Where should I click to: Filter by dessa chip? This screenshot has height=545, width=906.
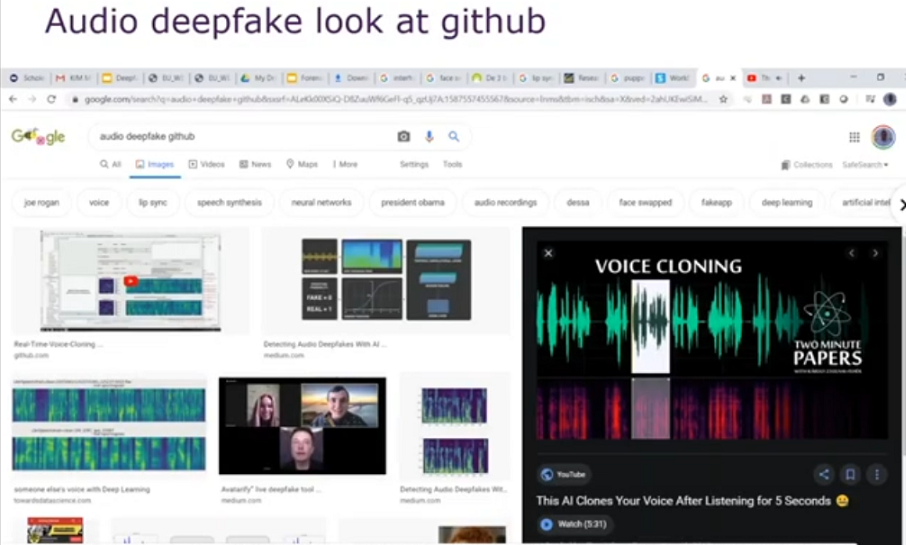tap(578, 202)
